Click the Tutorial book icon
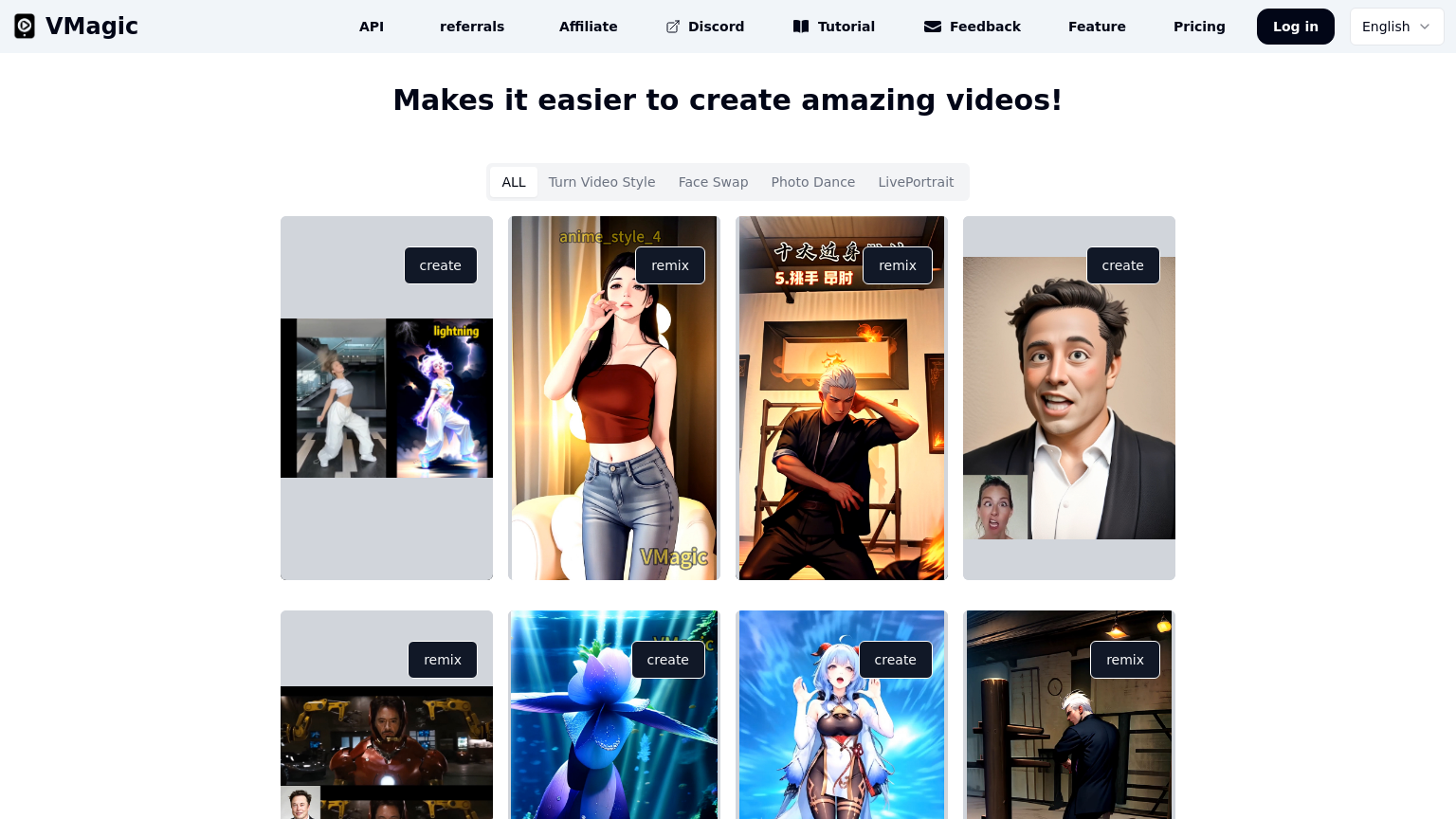The height and width of the screenshot is (819, 1456). click(801, 27)
